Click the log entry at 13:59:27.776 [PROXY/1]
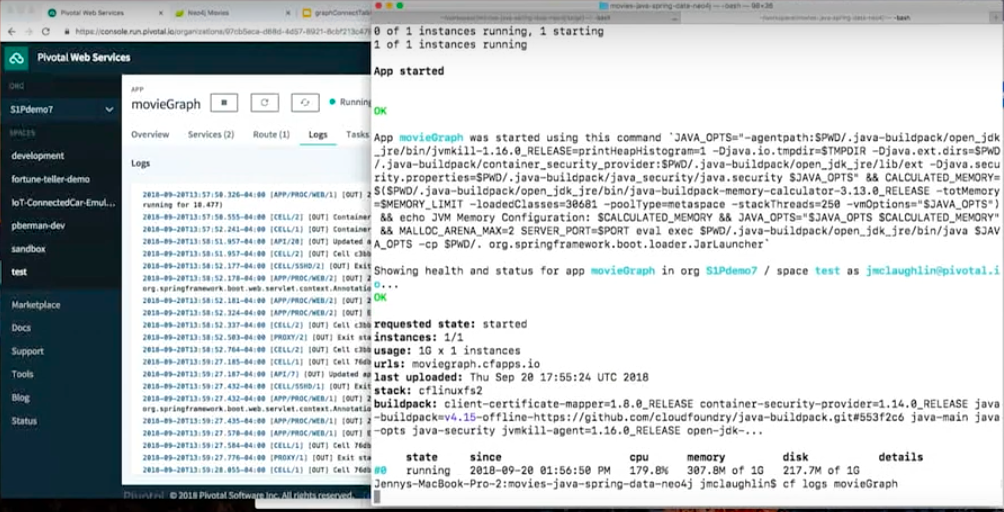Viewport: 1004px width, 512px height. tap(257, 457)
